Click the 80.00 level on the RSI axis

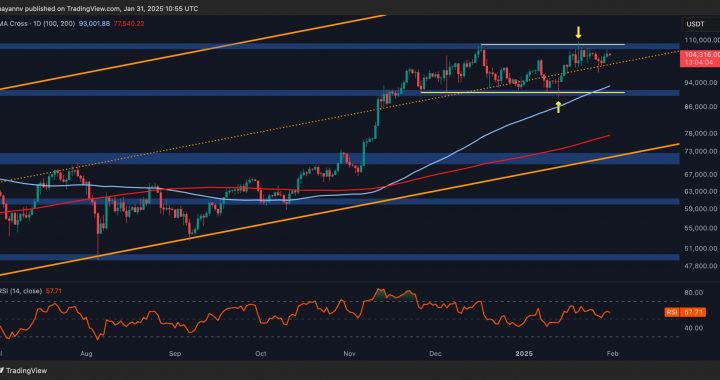694,292
